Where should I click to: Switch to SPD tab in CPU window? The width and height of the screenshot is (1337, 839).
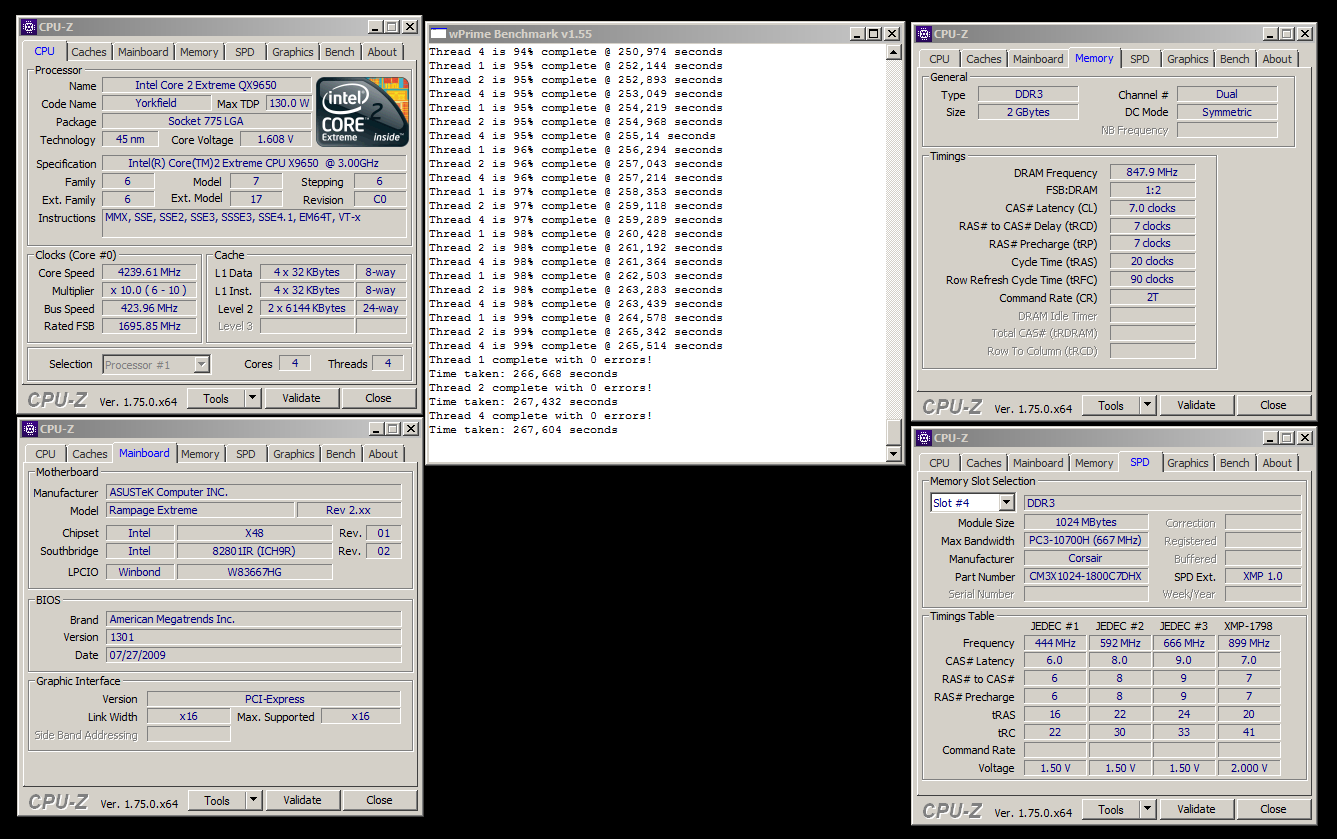coord(245,52)
